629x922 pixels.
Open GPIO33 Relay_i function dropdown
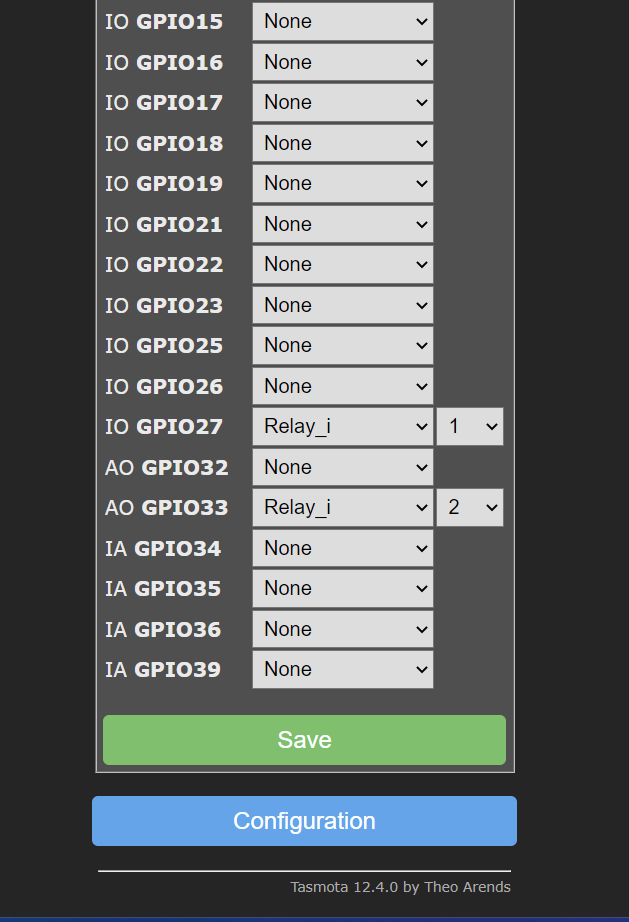(342, 507)
